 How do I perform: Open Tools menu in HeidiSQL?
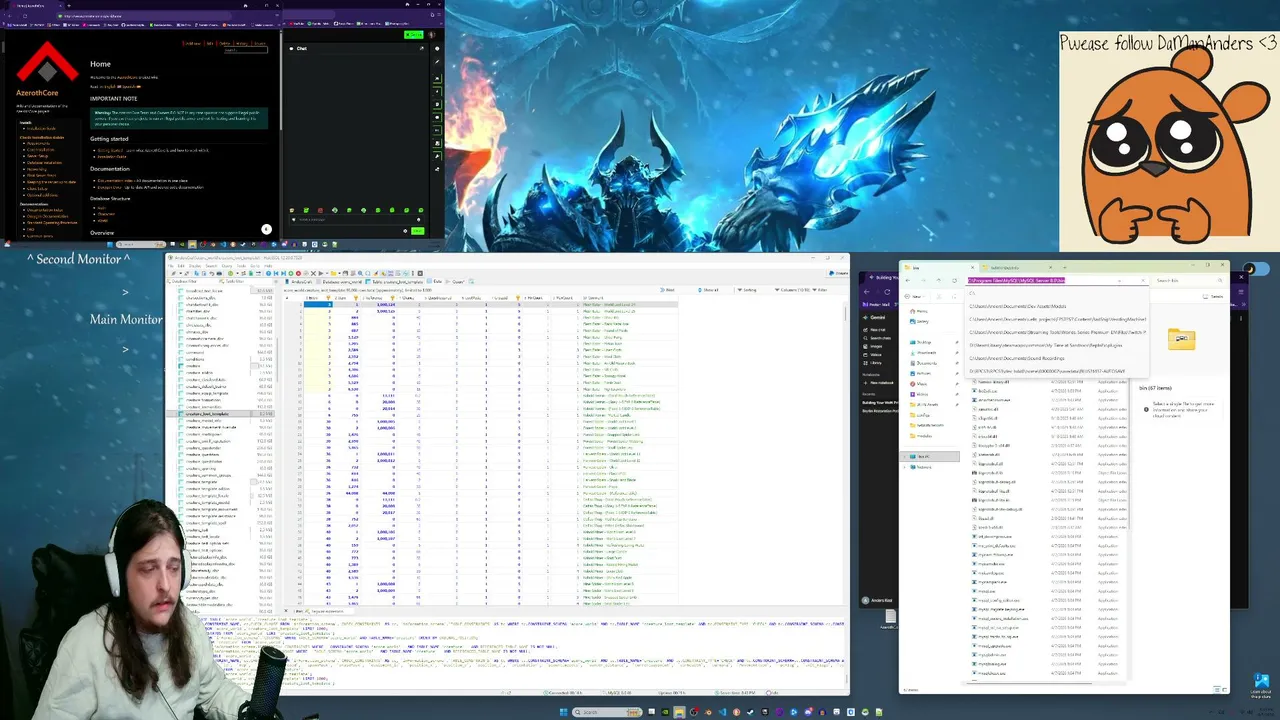[243, 265]
